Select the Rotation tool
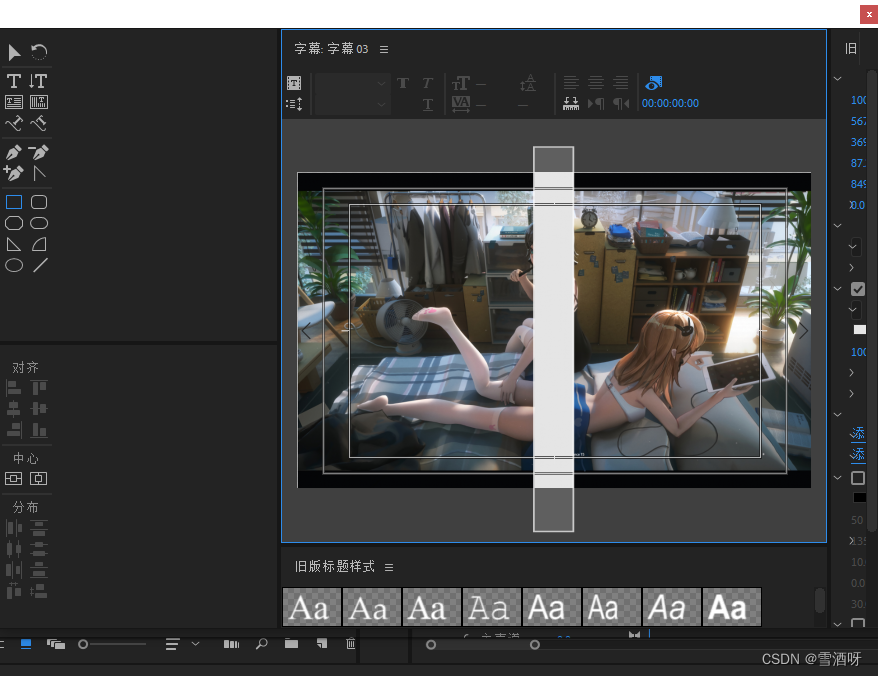 coord(39,53)
